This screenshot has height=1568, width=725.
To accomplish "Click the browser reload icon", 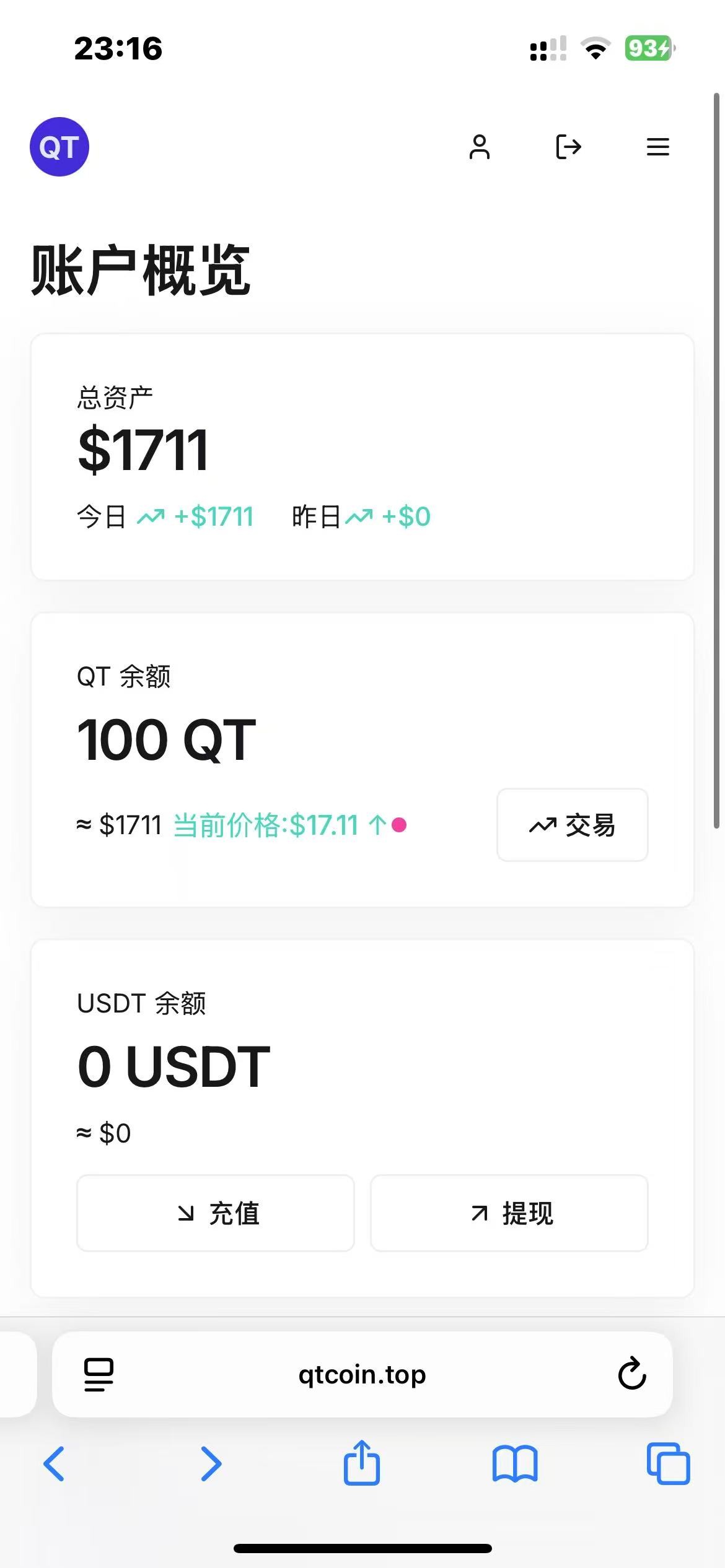I will pyautogui.click(x=631, y=1374).
